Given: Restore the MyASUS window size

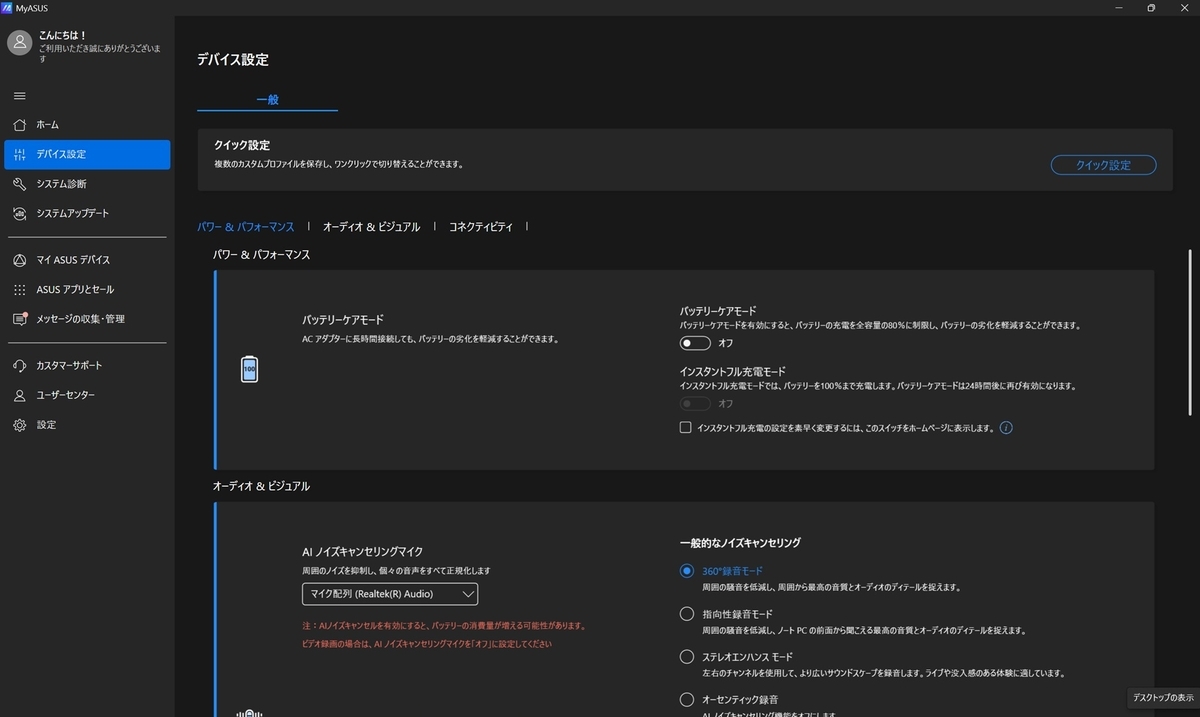Looking at the screenshot, I should pos(1151,7).
